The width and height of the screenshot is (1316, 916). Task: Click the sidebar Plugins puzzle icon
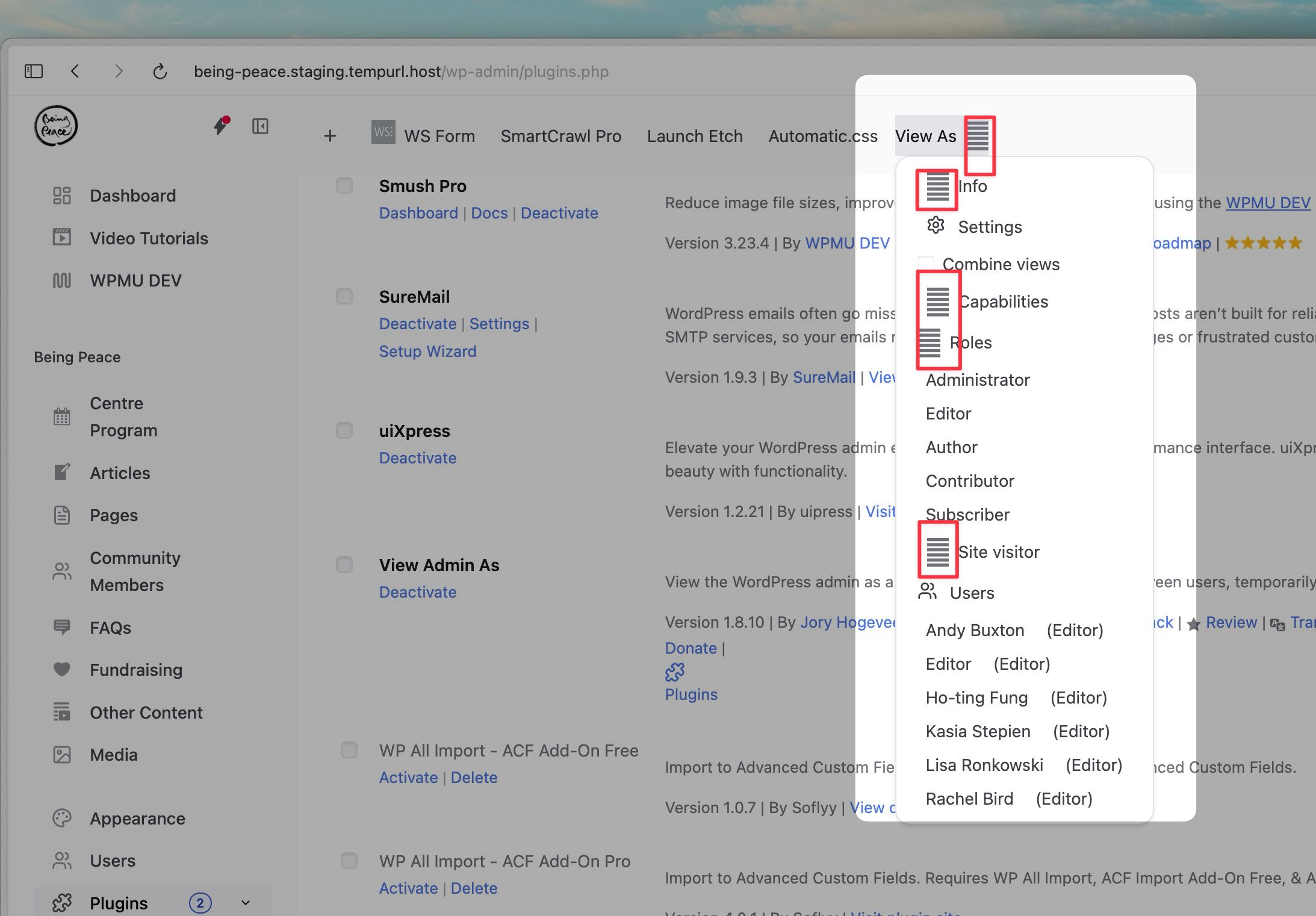pos(62,903)
